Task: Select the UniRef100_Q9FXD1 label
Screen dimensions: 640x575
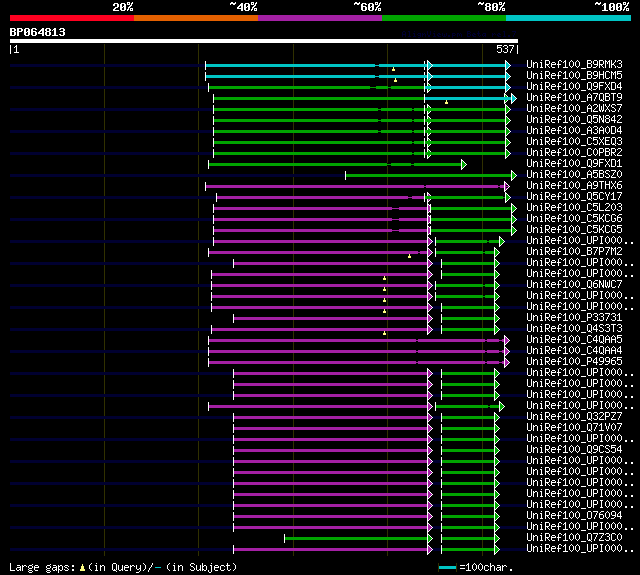Action: (574, 164)
